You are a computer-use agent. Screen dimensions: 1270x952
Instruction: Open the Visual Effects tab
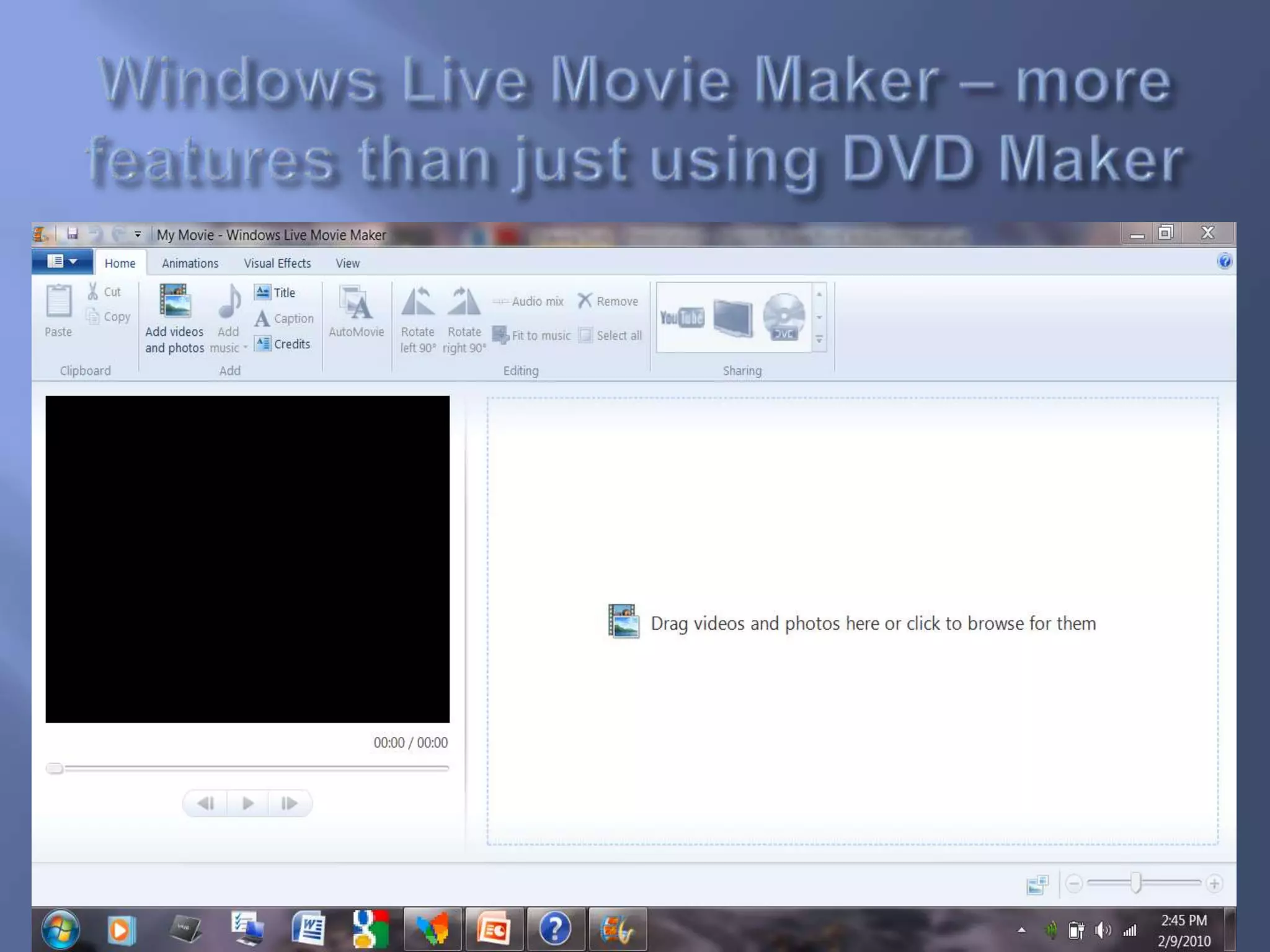tap(277, 263)
